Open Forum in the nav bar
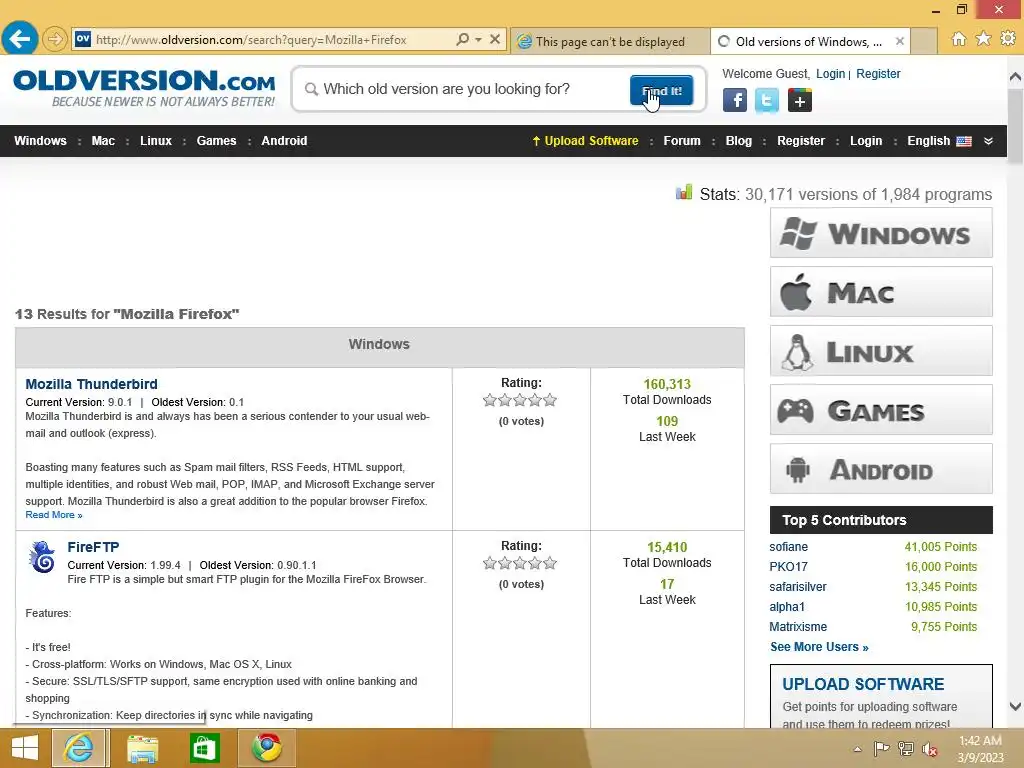The height and width of the screenshot is (768, 1024). click(x=682, y=141)
